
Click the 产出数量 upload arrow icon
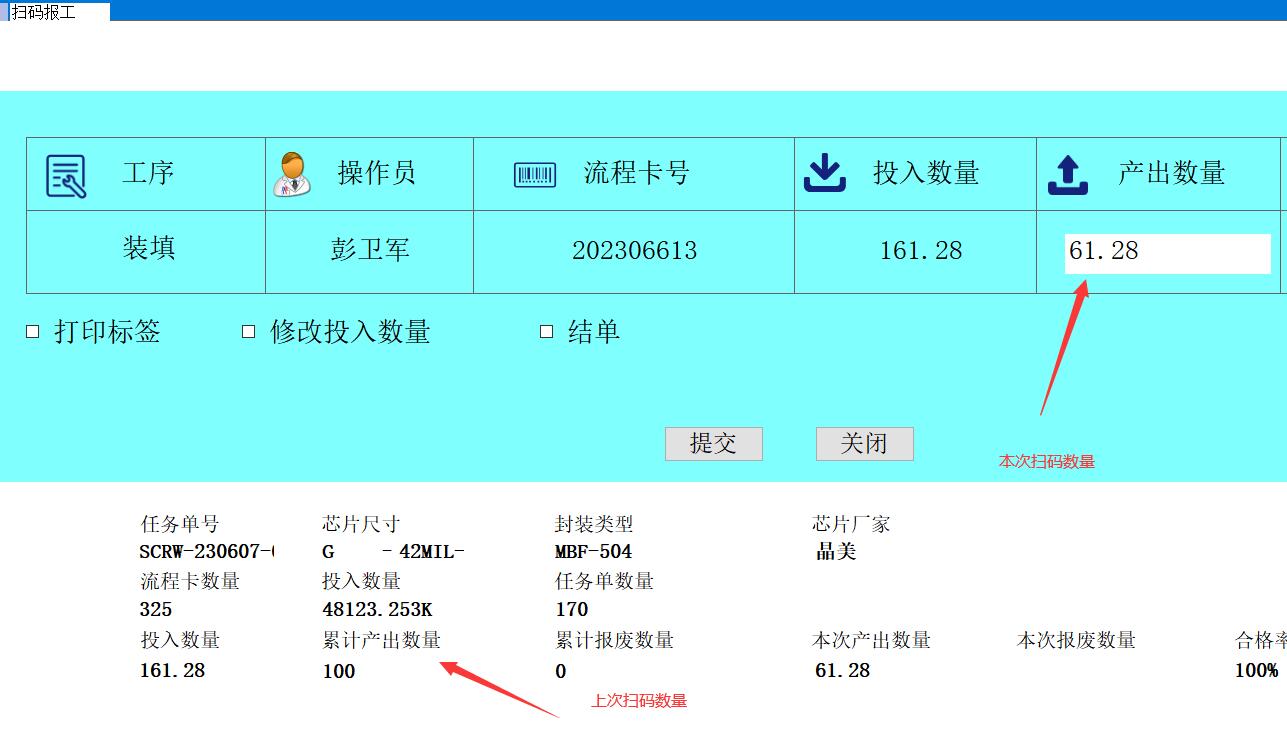pyautogui.click(x=1067, y=174)
